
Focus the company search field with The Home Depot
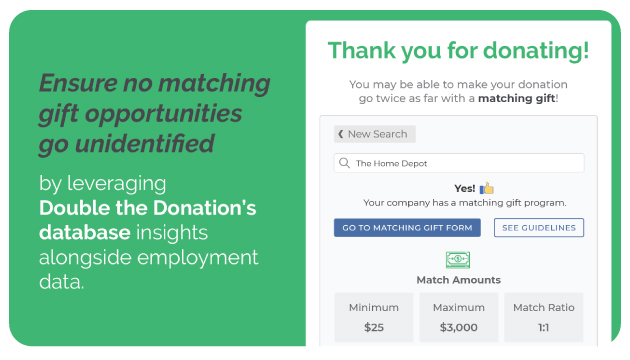(459, 163)
